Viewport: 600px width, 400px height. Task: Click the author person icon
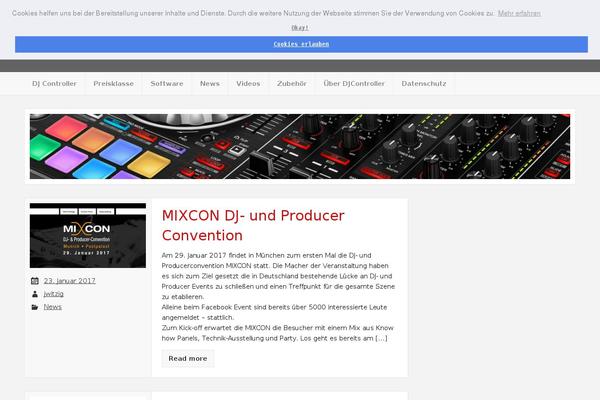(35, 294)
